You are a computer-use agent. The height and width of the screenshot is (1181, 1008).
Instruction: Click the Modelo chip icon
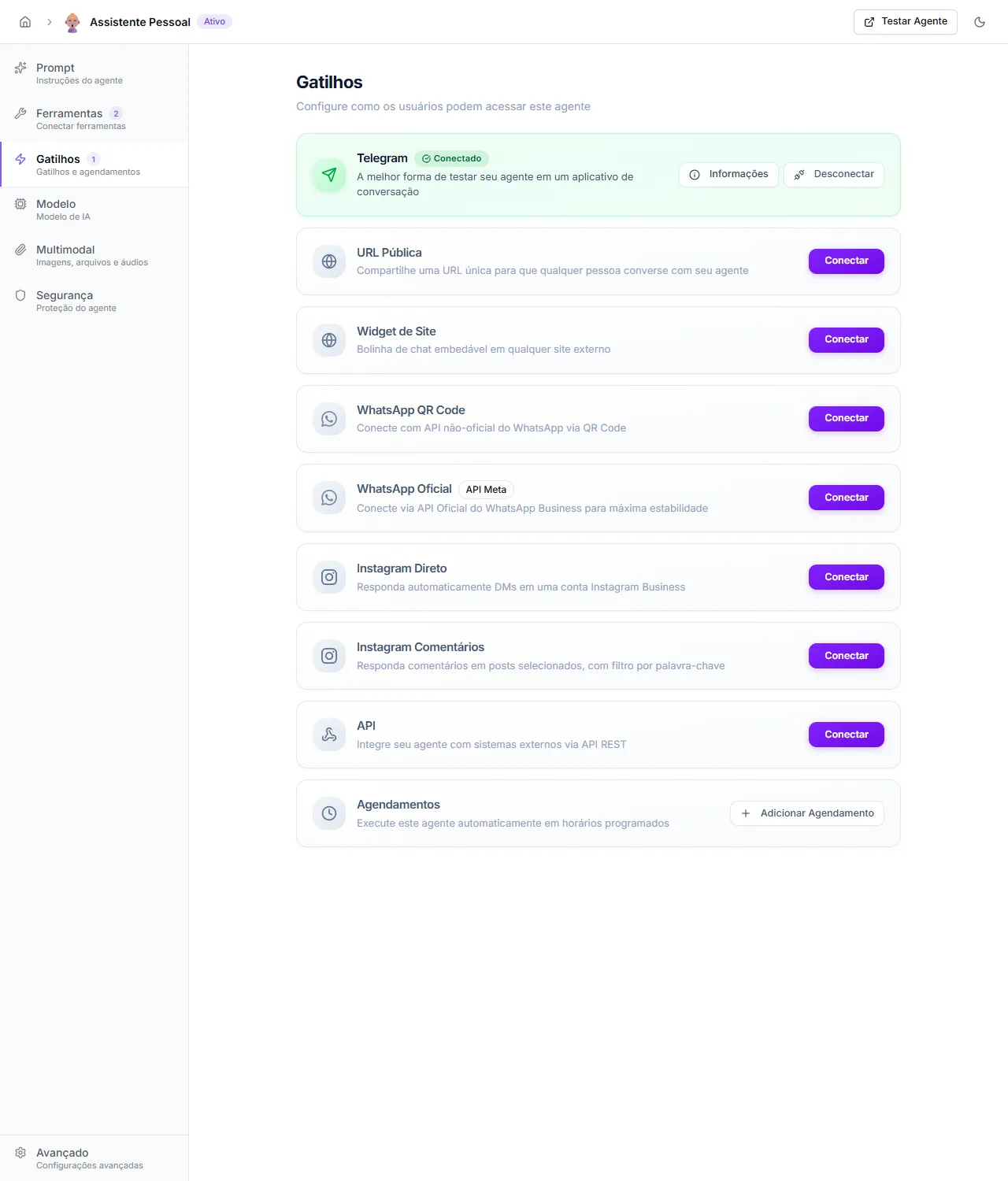20,204
